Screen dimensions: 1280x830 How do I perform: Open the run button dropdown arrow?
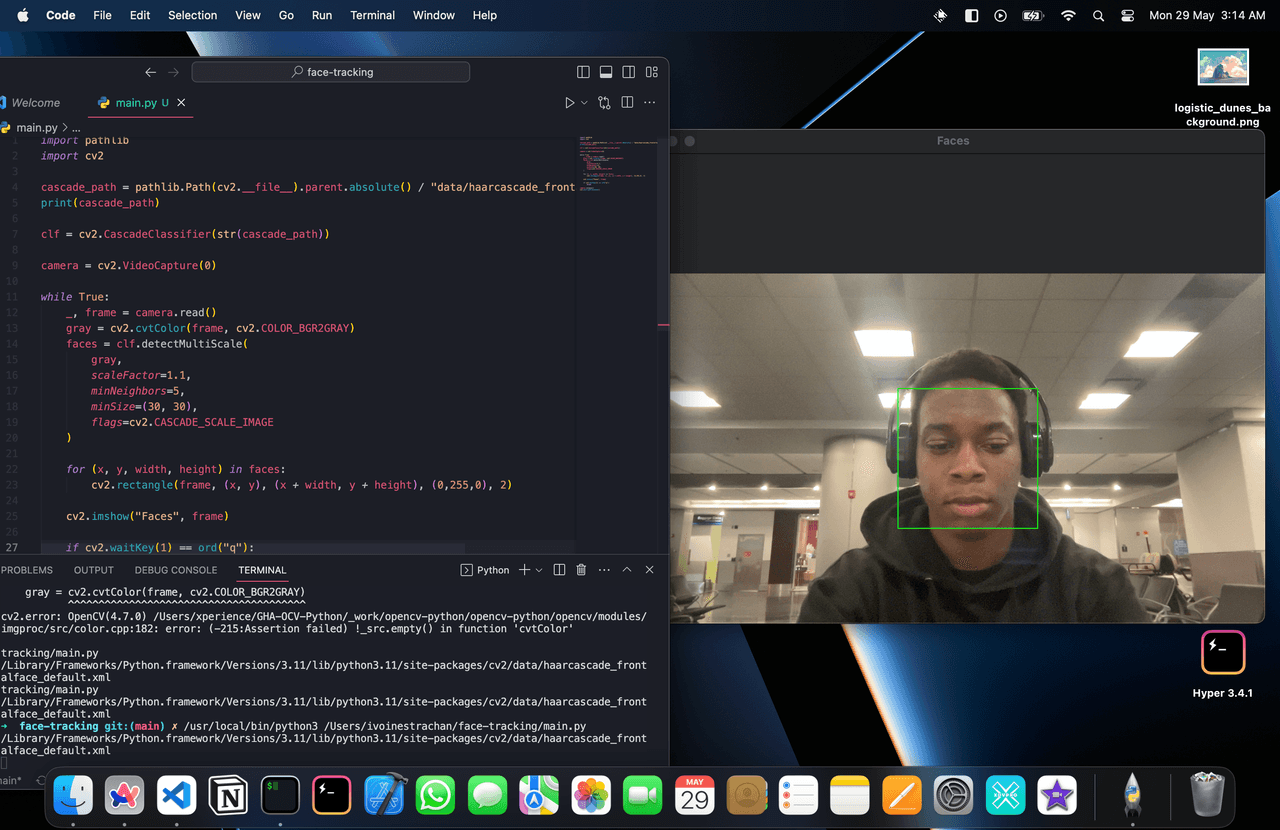pos(584,103)
